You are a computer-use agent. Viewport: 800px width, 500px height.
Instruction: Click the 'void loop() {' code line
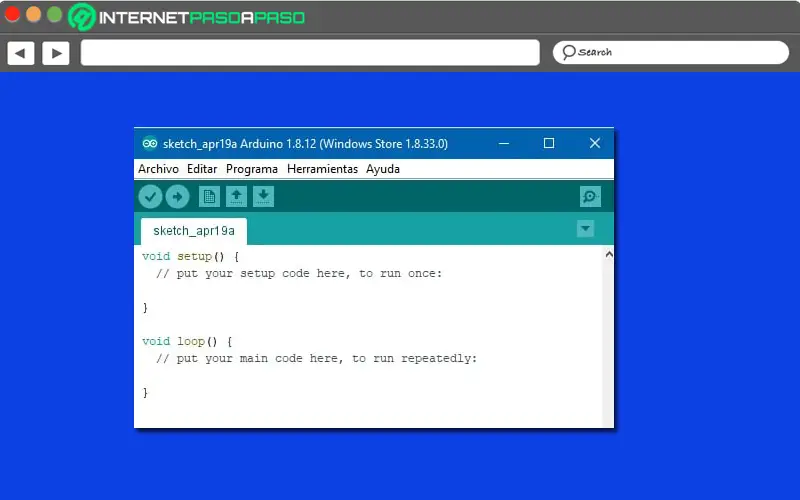[x=187, y=341]
